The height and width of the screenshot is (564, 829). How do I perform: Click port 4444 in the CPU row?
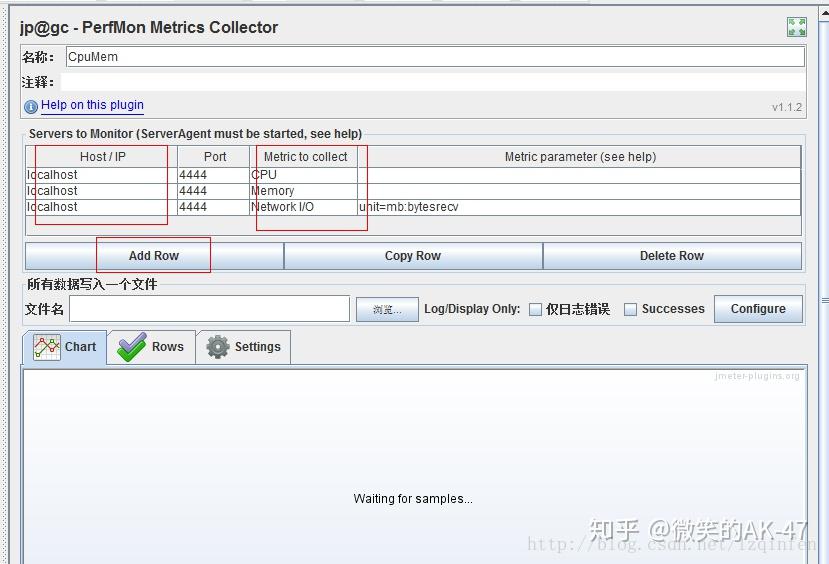[213, 175]
